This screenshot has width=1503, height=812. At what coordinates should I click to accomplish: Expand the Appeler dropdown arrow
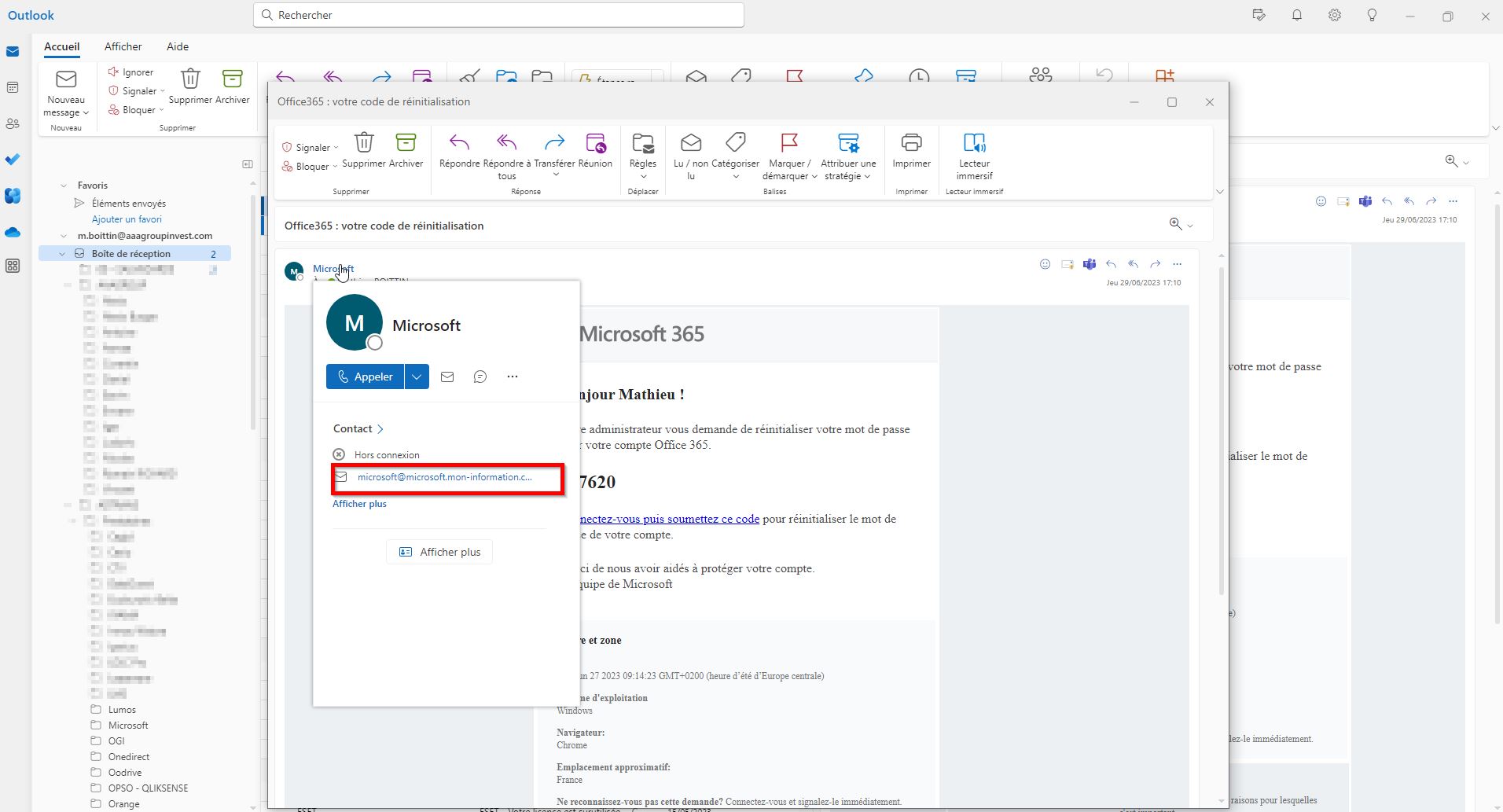point(417,377)
